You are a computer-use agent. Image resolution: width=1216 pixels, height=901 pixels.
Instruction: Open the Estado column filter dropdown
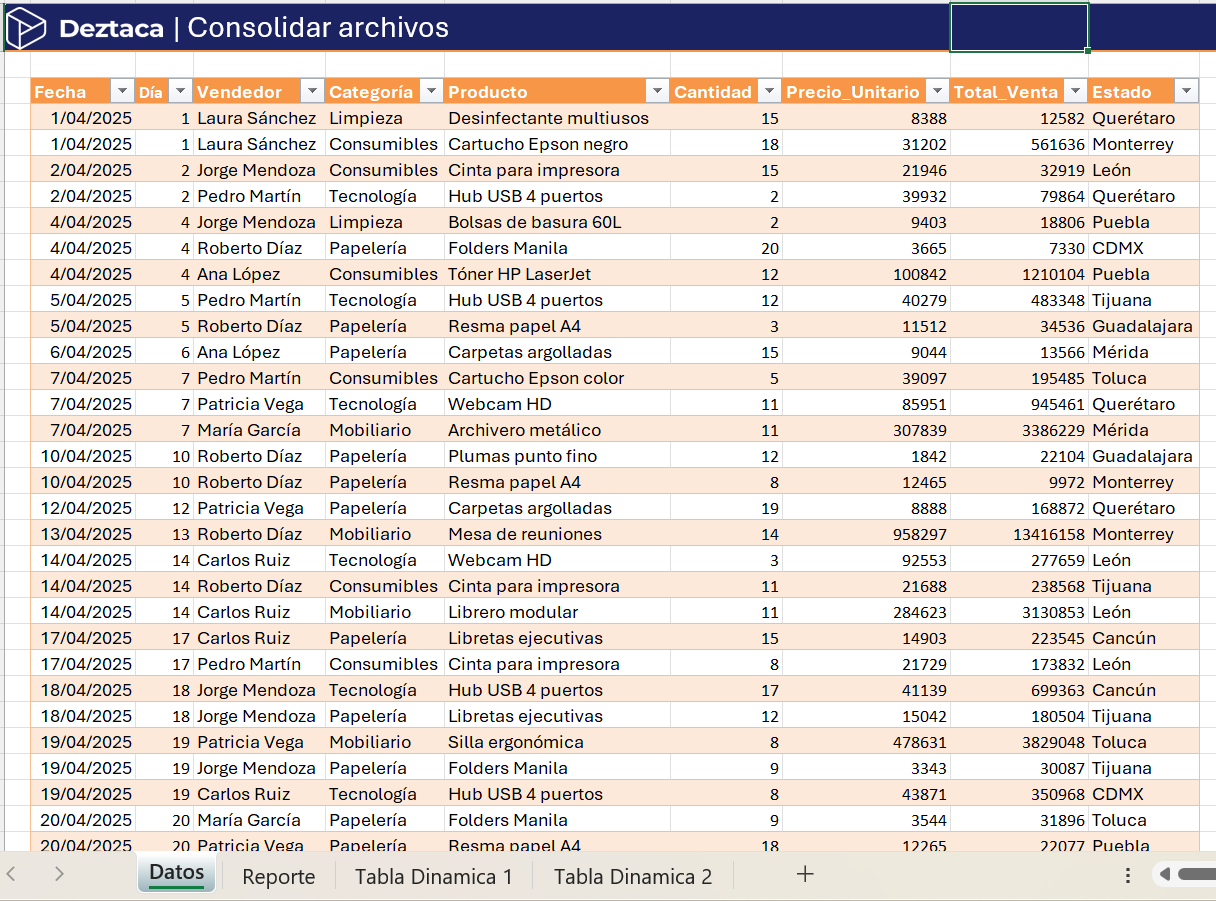click(1186, 91)
